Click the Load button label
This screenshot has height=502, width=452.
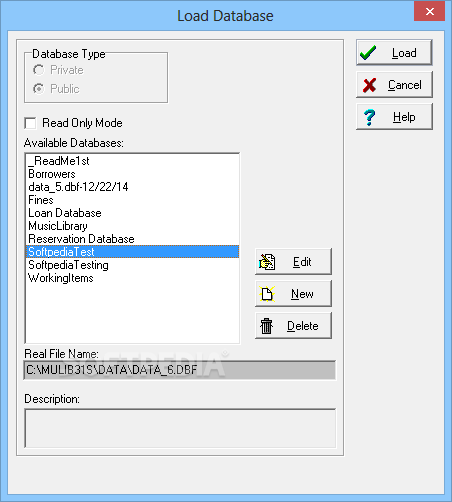pyautogui.click(x=404, y=53)
